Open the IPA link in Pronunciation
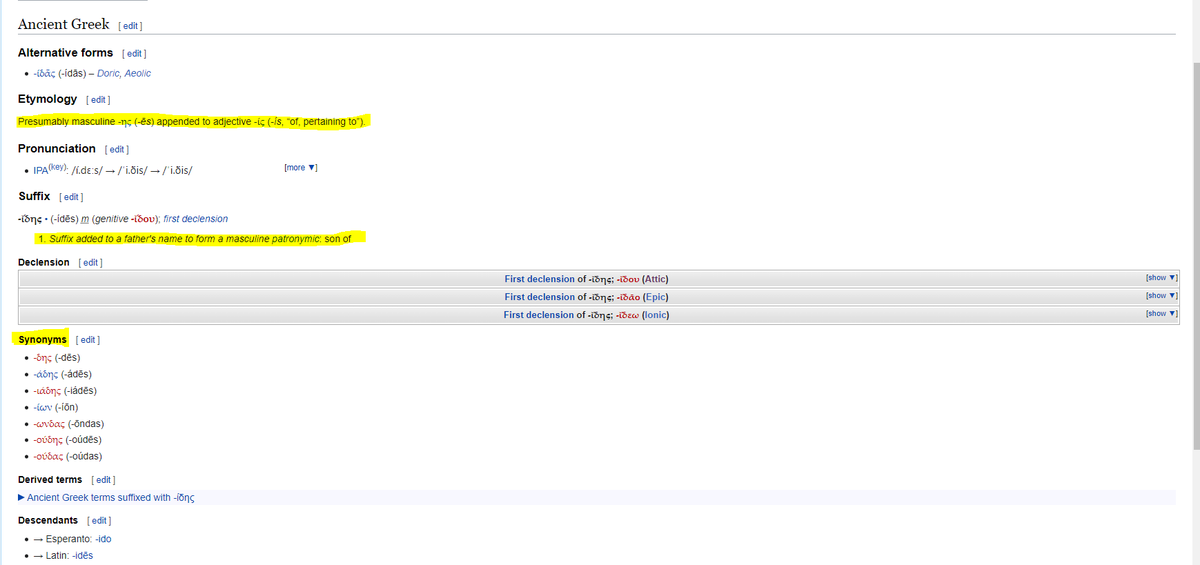 41,170
